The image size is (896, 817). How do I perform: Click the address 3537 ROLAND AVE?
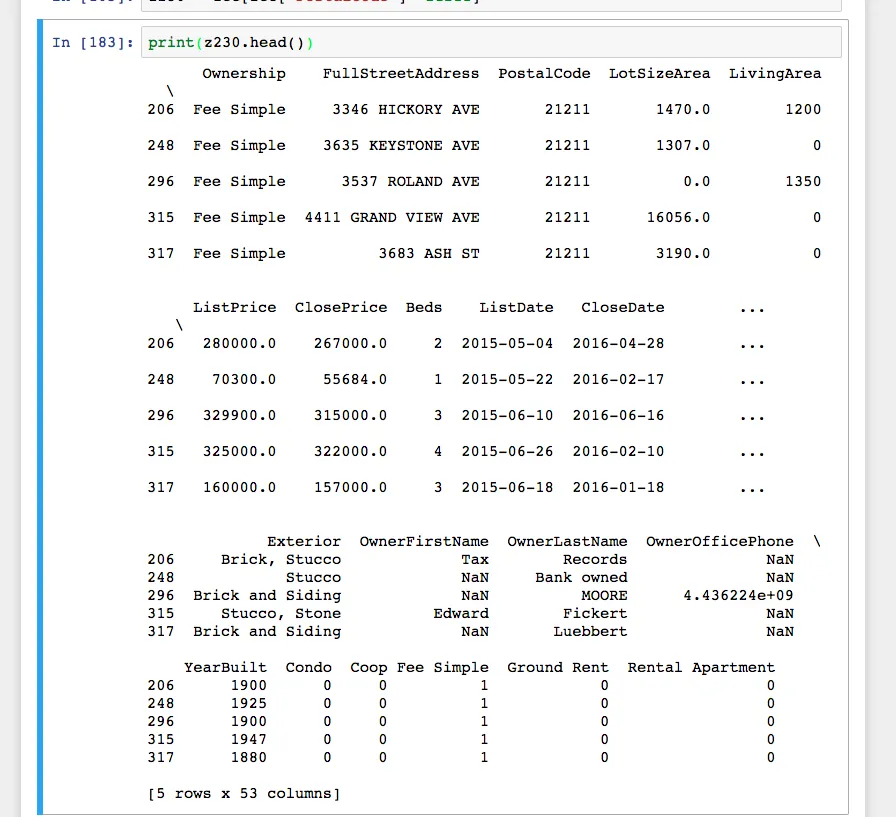coord(410,181)
